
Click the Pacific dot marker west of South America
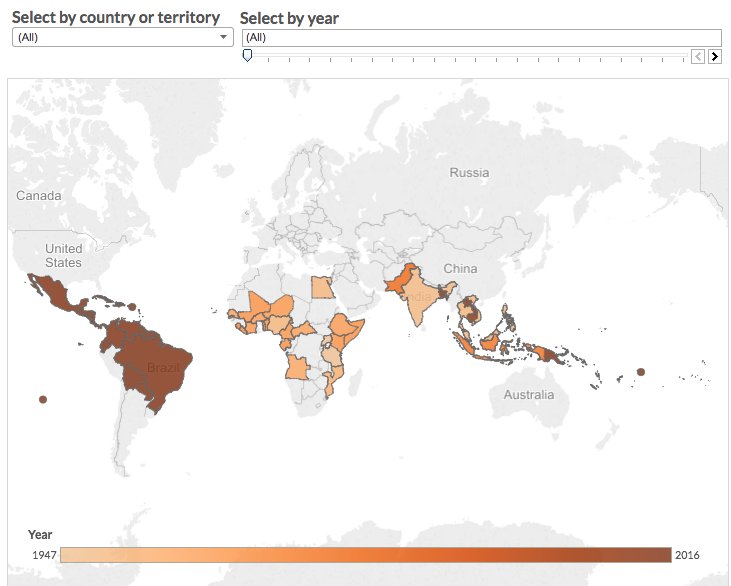[43, 400]
